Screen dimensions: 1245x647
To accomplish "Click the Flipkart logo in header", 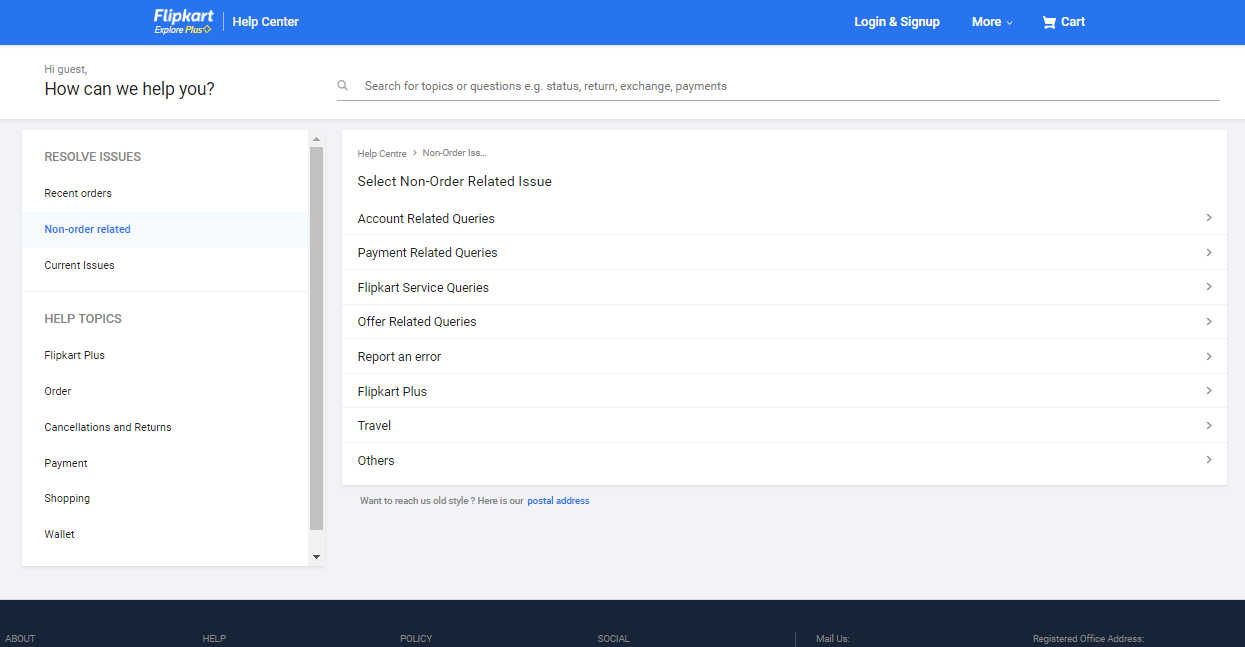I will 183,22.
